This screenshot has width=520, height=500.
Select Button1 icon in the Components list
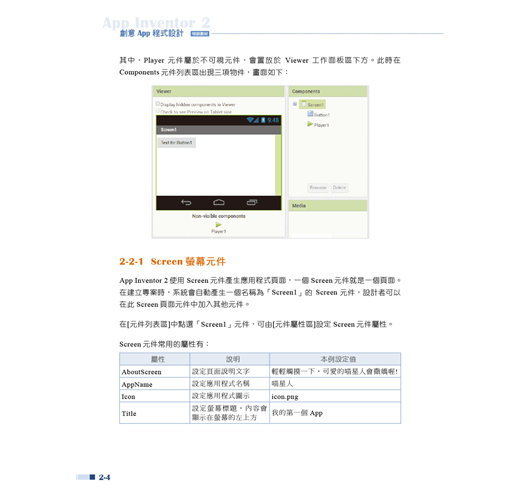310,114
